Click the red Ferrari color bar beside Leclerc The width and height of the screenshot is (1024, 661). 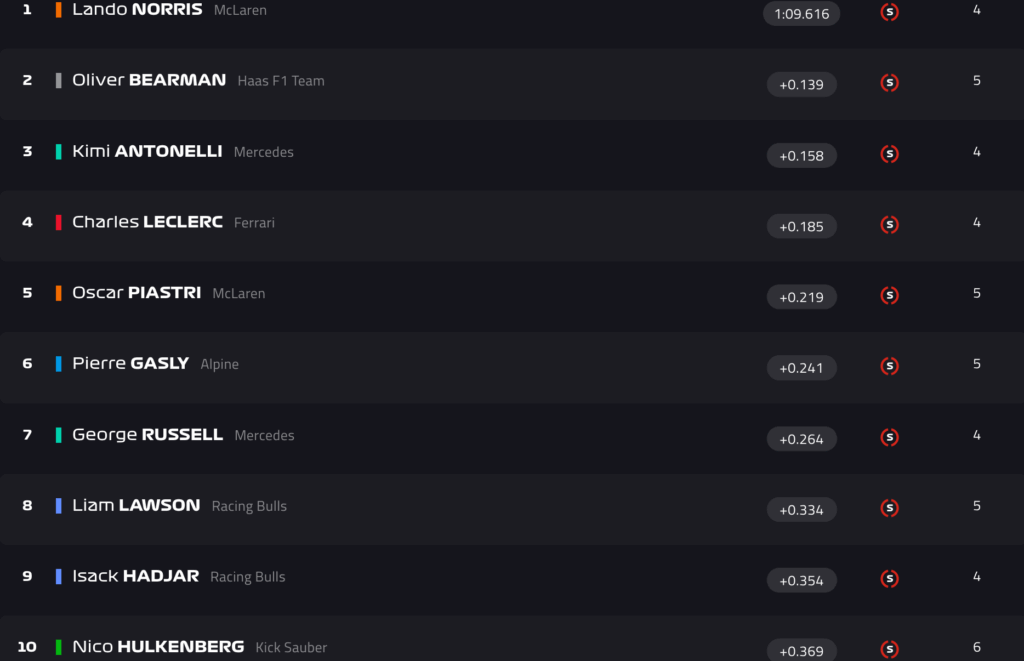pos(59,222)
